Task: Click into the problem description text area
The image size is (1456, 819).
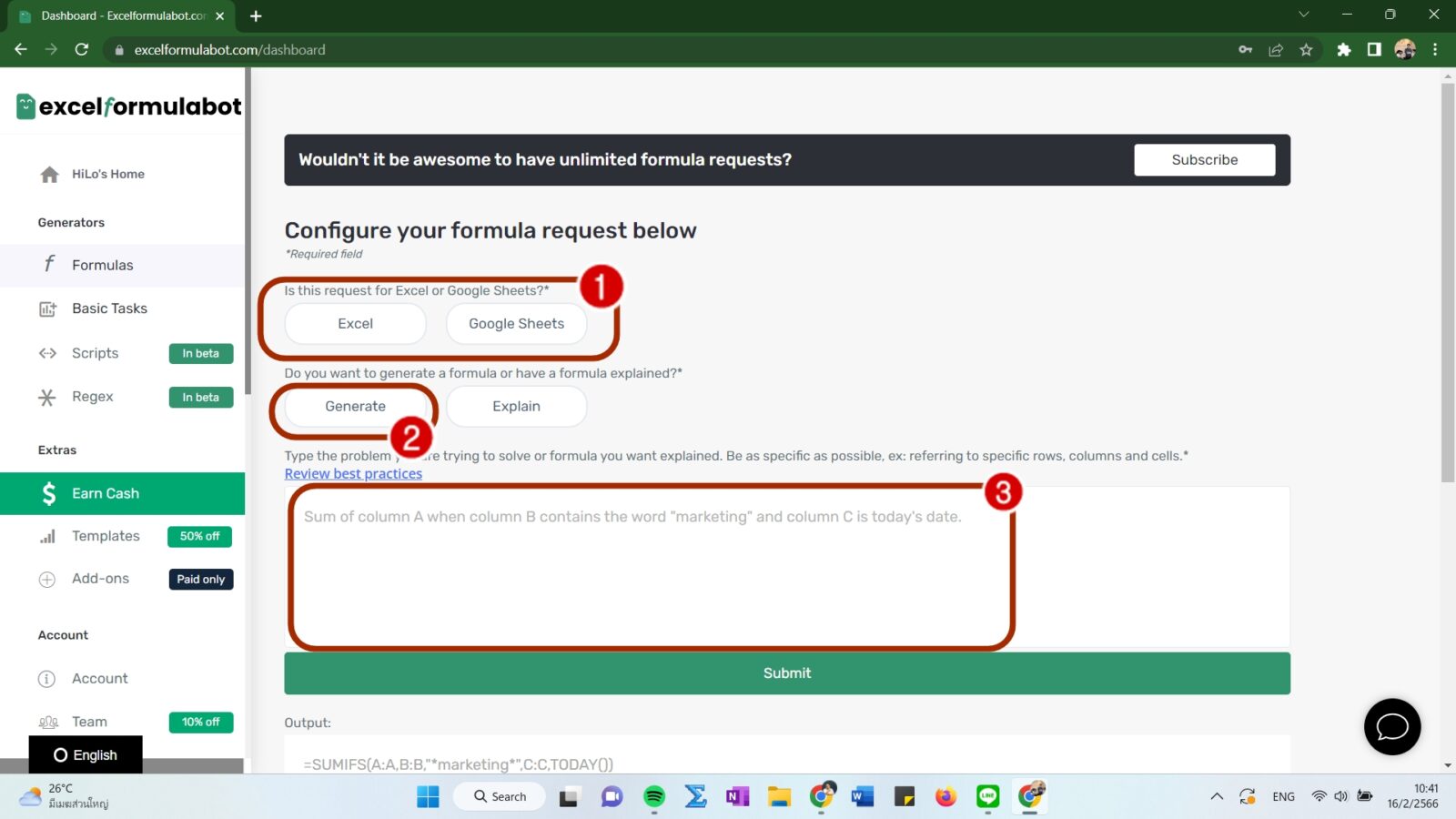Action: pyautogui.click(x=787, y=567)
